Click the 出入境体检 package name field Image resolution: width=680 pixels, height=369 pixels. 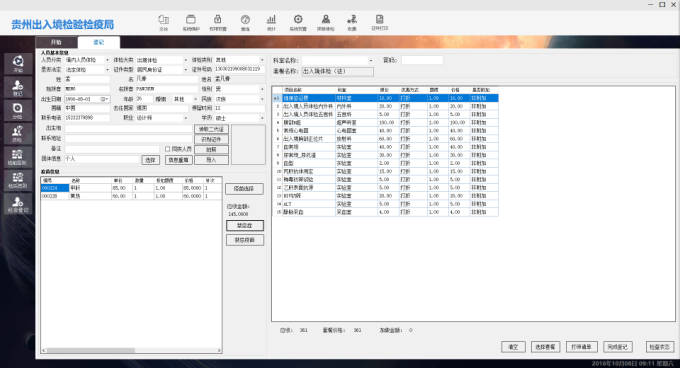click(337, 72)
